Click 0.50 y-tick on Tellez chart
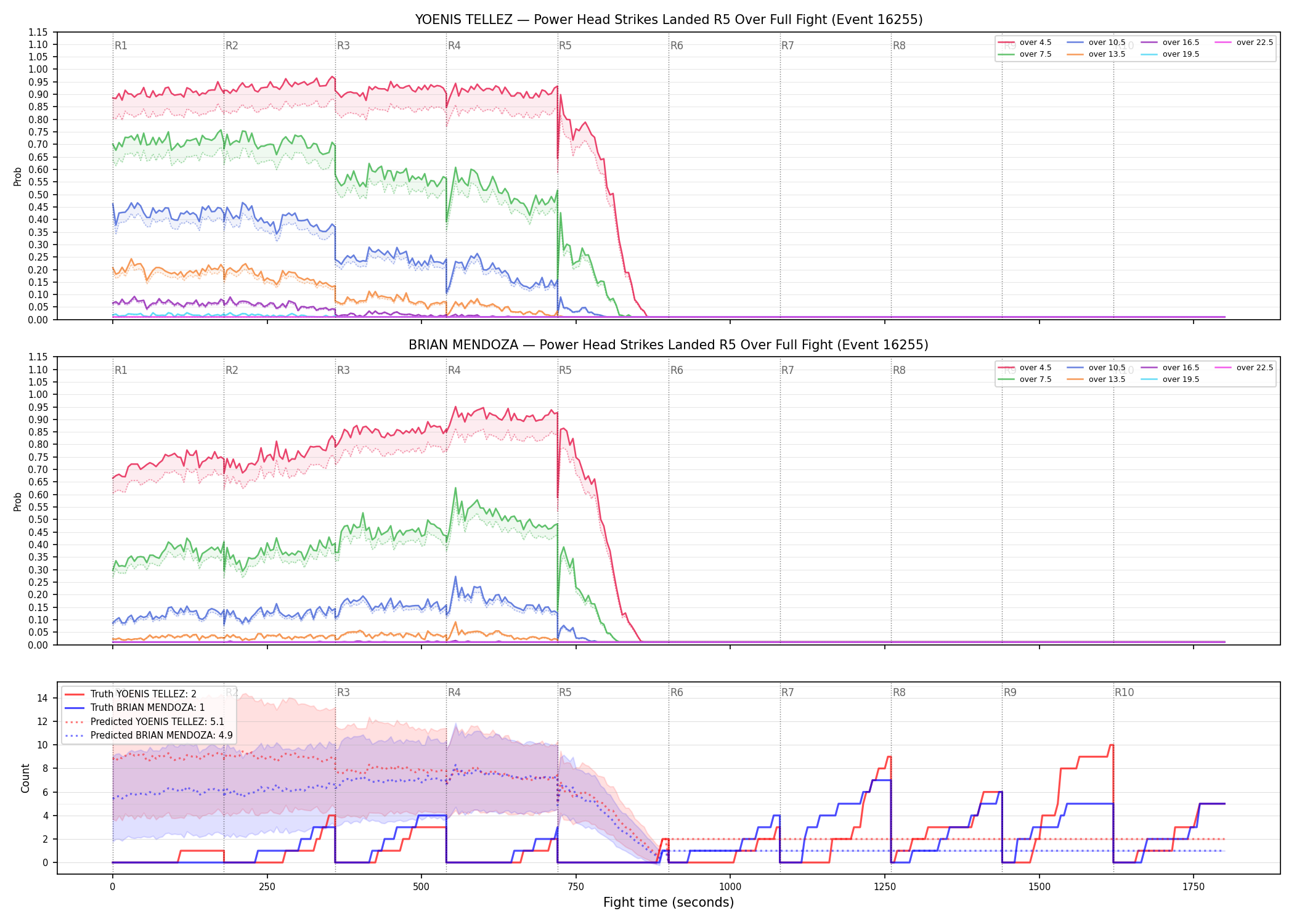Screen dimensions: 1294x924 38,195
